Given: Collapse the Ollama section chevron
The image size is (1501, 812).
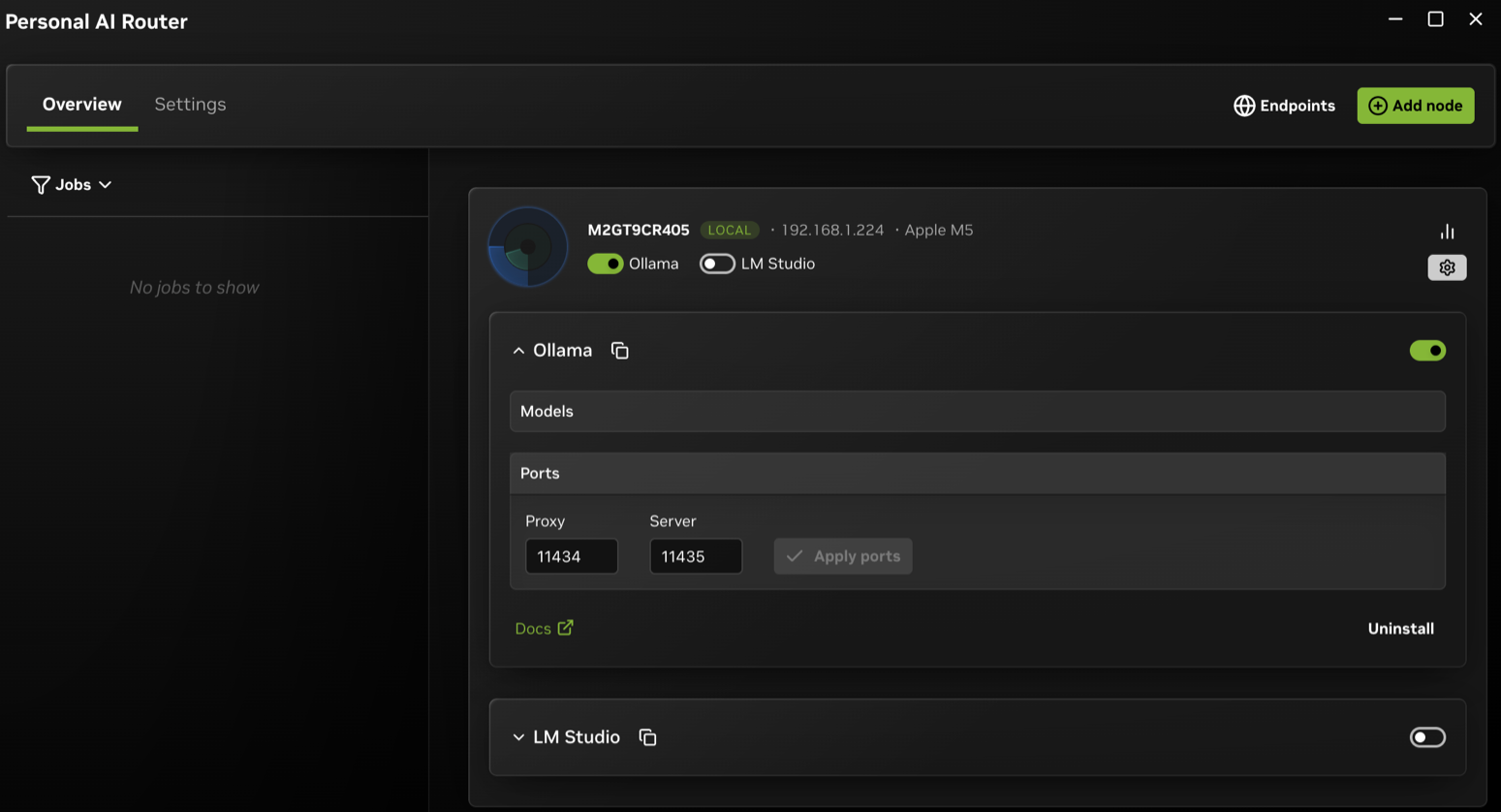Looking at the screenshot, I should point(518,351).
